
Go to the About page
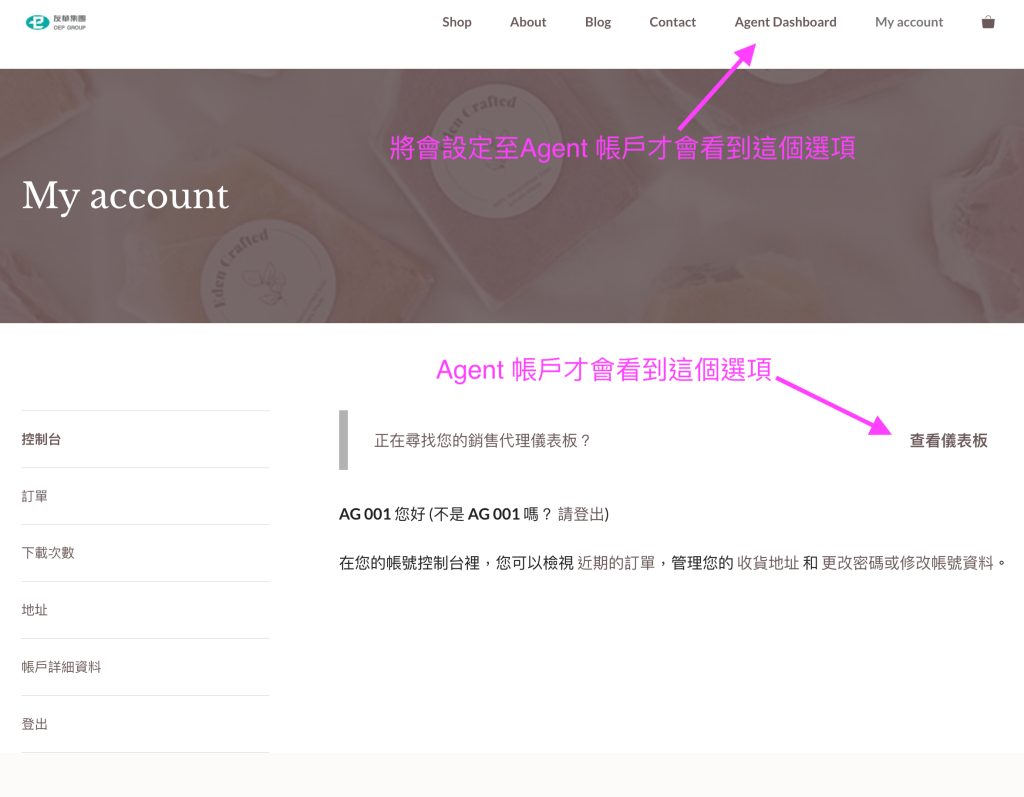coord(528,22)
